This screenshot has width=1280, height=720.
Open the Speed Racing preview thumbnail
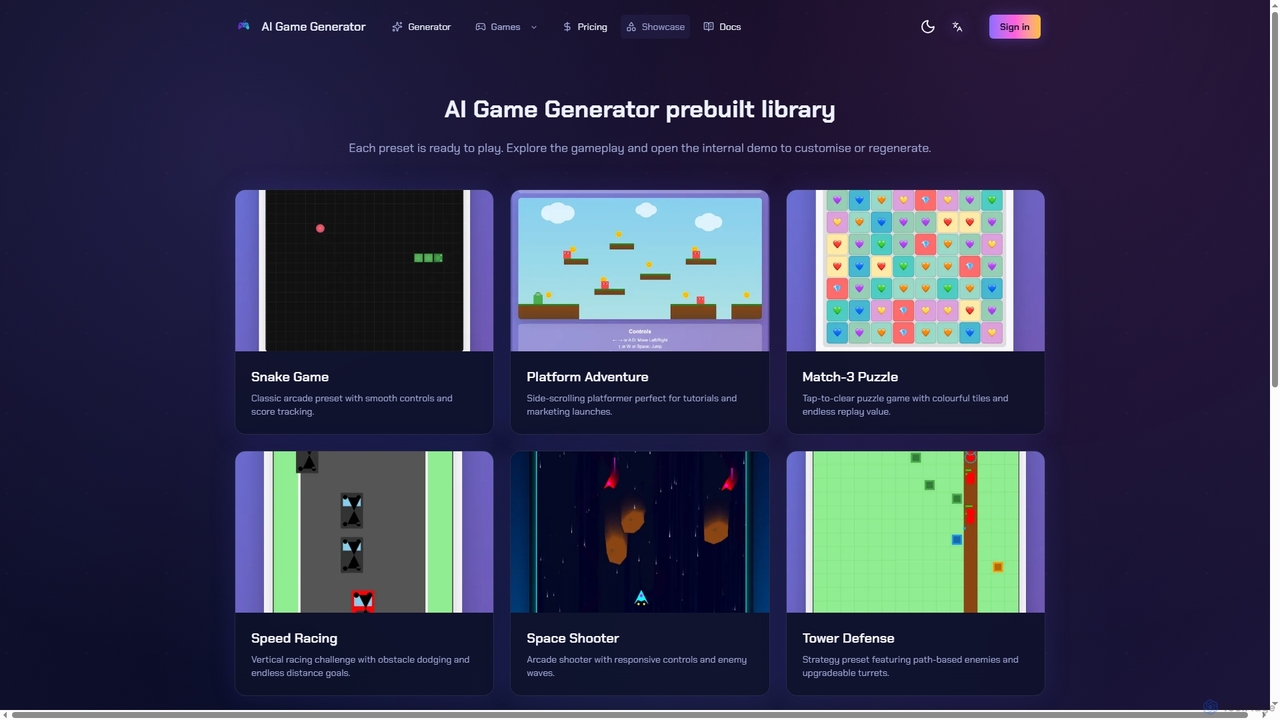364,532
